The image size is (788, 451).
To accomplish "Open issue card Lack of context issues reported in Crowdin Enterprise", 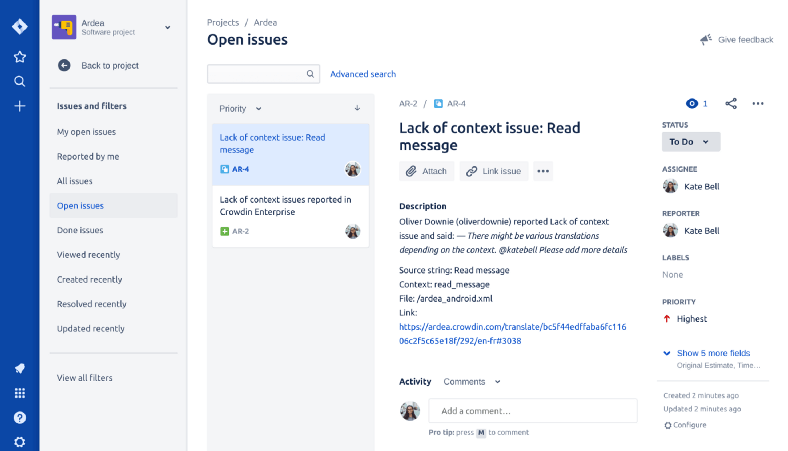I will [x=290, y=217].
